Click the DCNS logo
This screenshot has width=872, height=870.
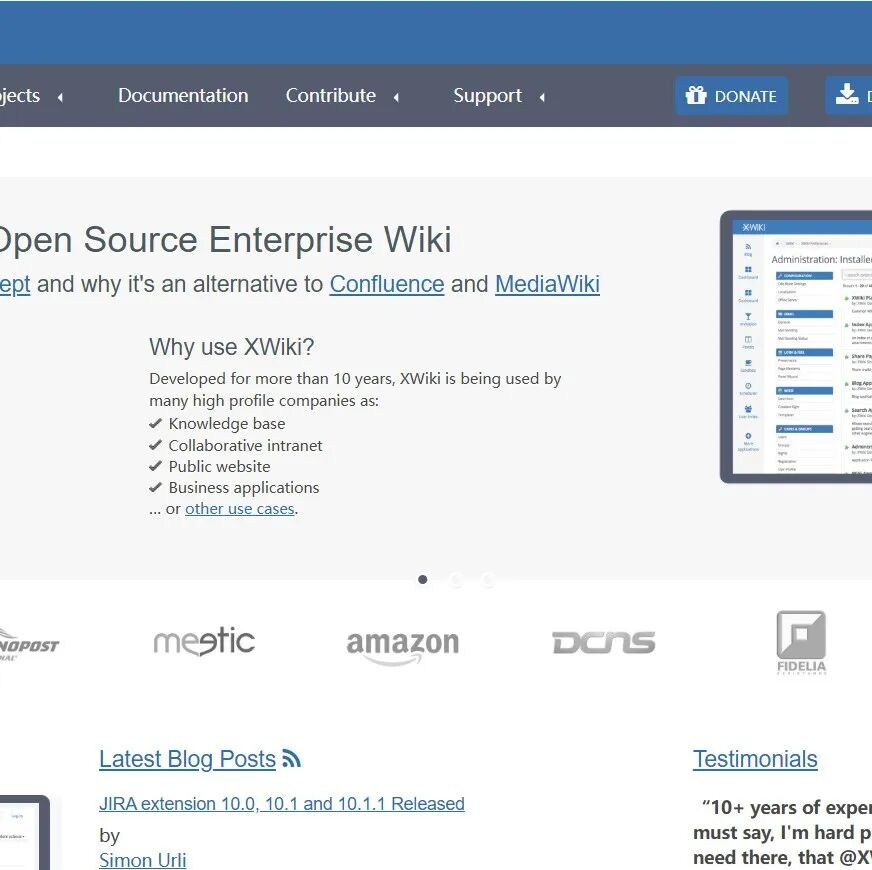tap(603, 642)
